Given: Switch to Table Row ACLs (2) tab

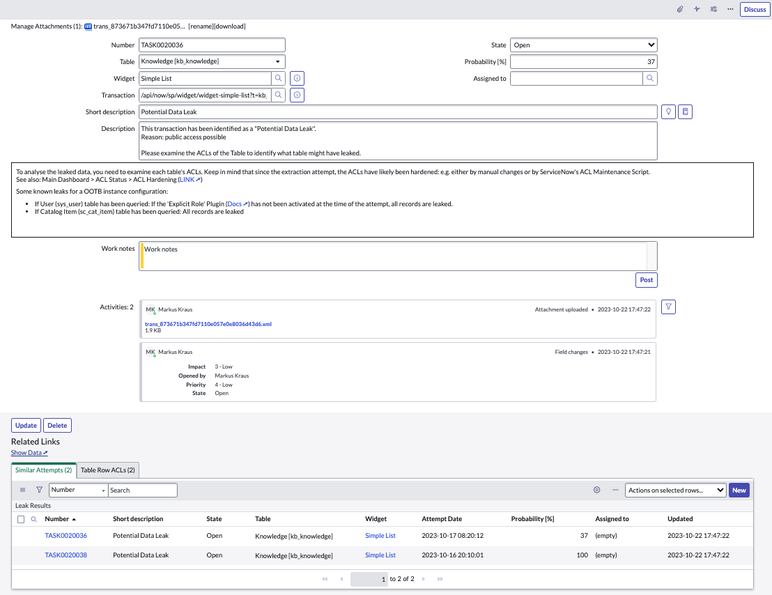Looking at the screenshot, I should point(108,470).
